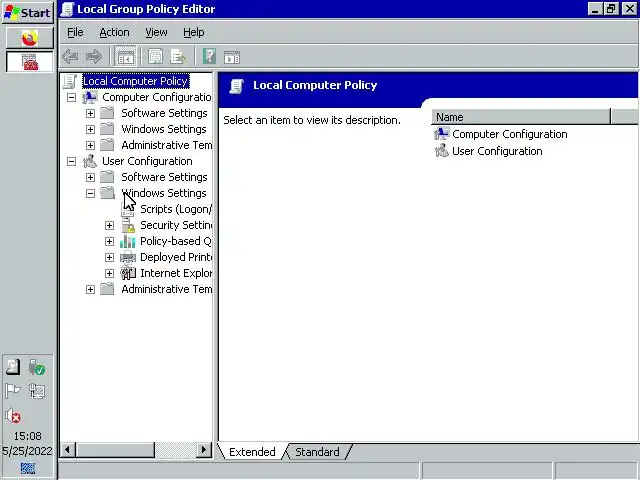Switch to the Standard tab
Image resolution: width=640 pixels, height=480 pixels.
317,452
